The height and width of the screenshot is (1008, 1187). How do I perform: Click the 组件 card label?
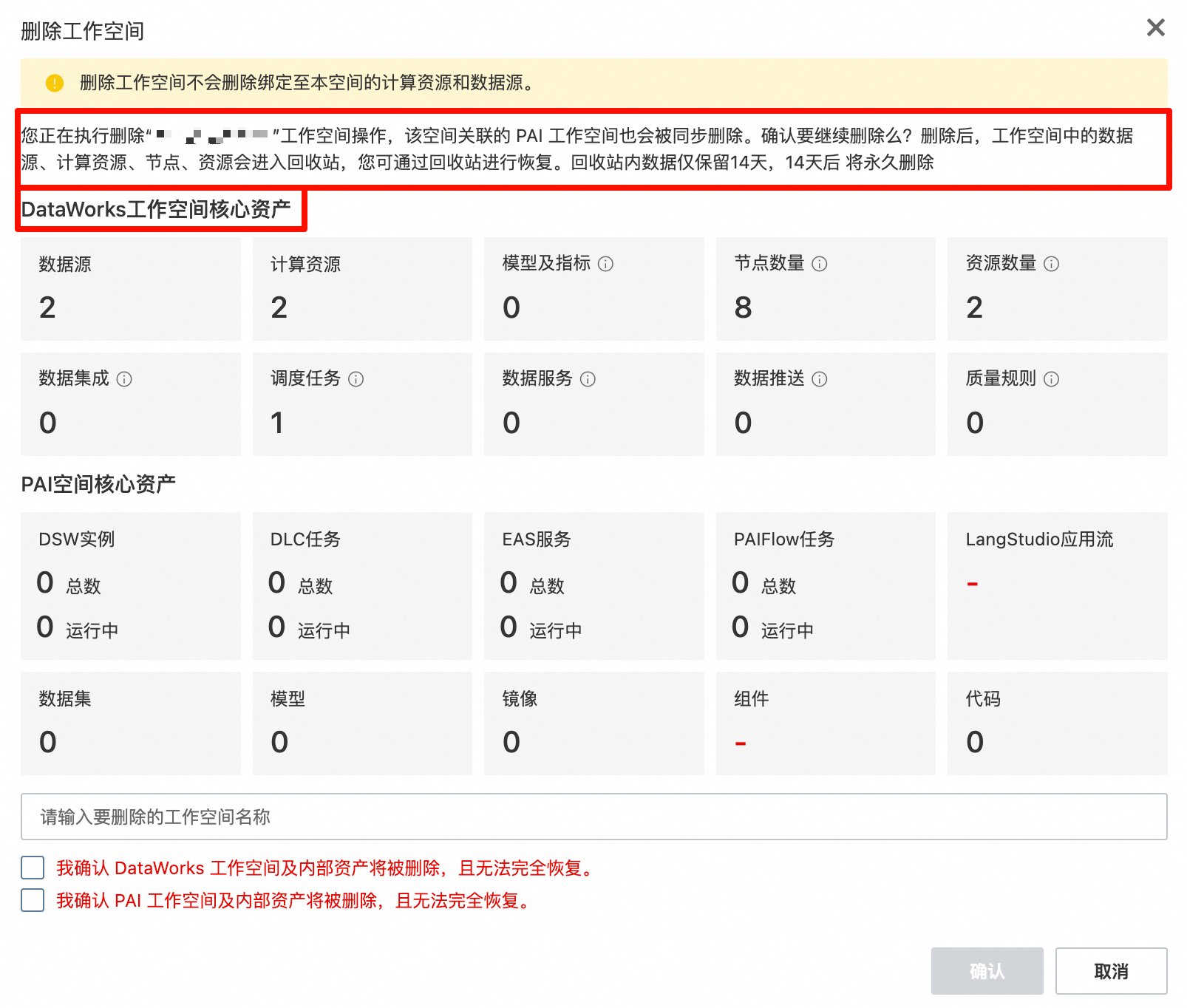751,699
